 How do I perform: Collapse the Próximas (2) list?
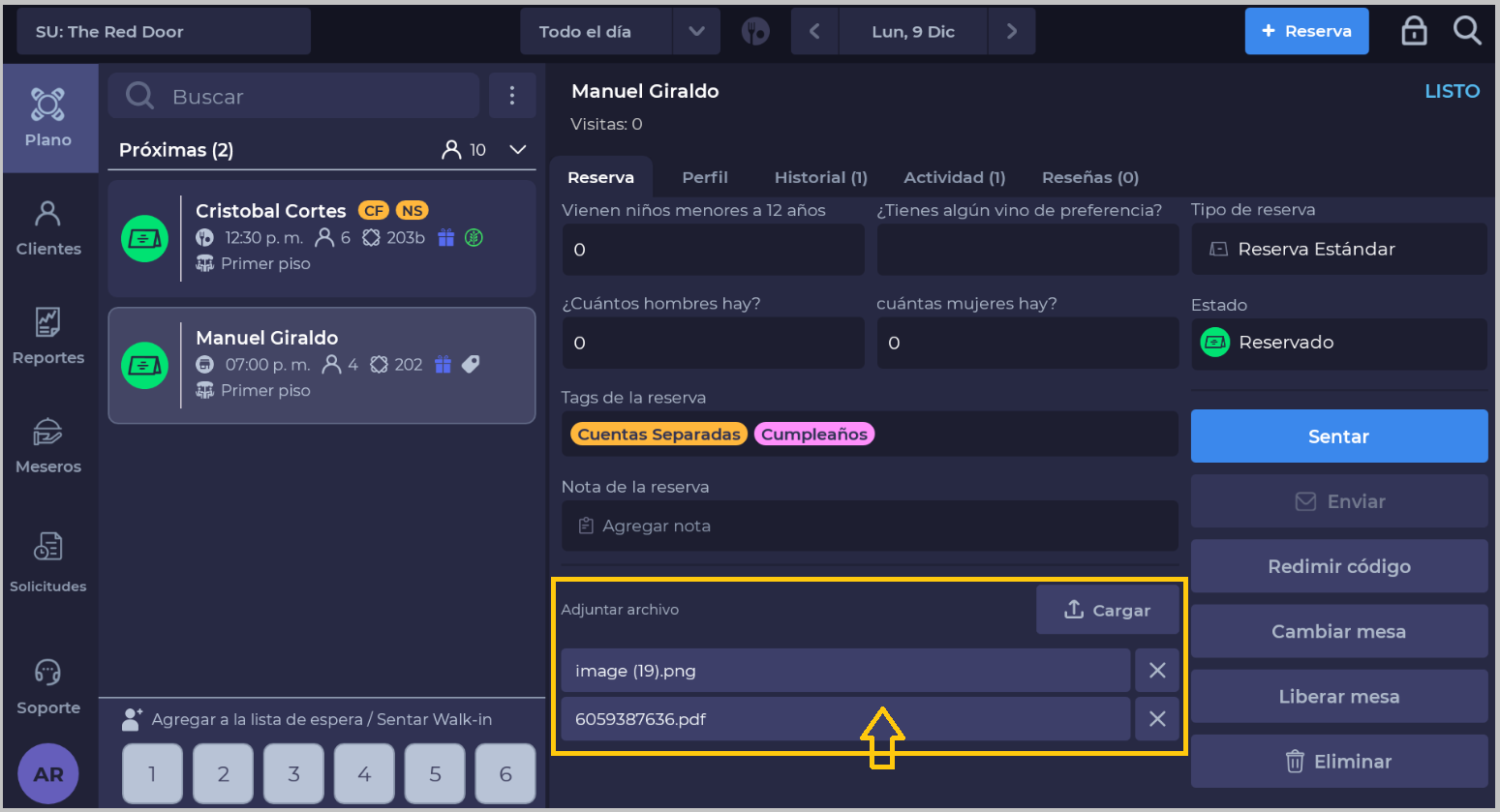click(518, 149)
